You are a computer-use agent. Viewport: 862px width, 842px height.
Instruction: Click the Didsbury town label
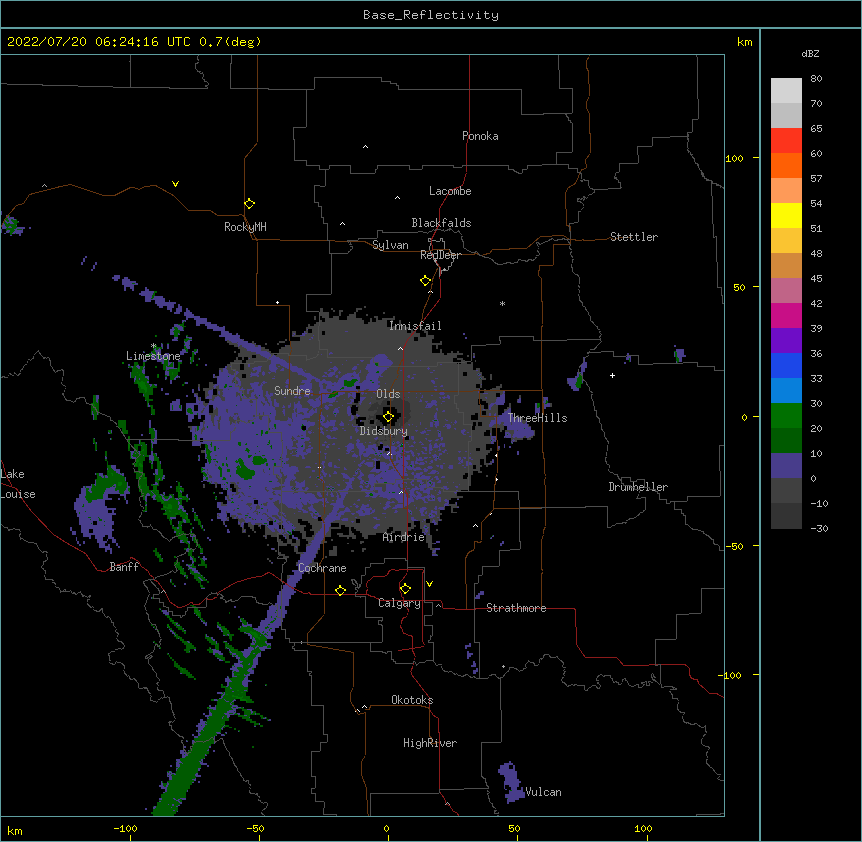point(384,431)
